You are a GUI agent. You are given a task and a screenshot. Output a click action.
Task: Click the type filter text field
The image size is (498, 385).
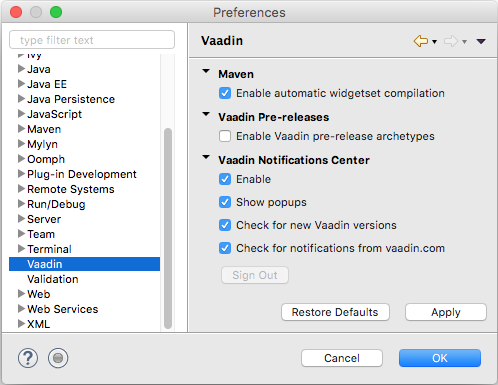[x=92, y=40]
